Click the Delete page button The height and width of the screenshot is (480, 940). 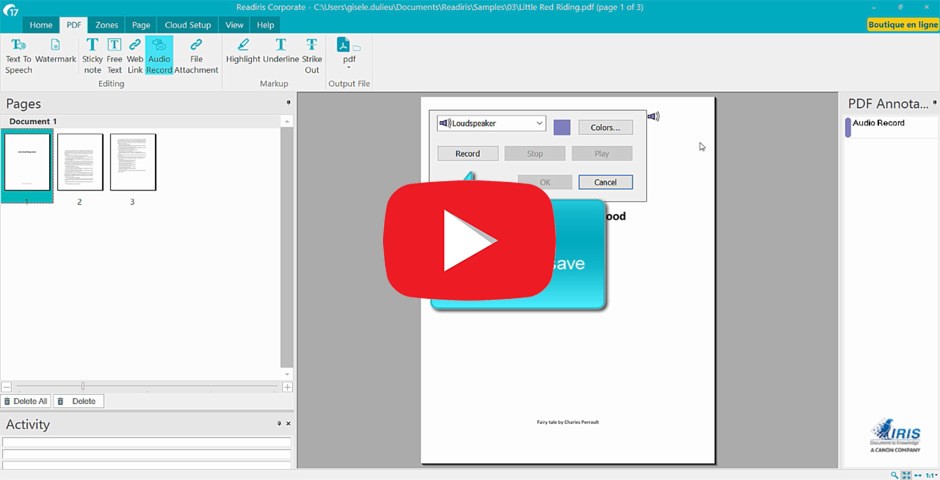coord(79,401)
